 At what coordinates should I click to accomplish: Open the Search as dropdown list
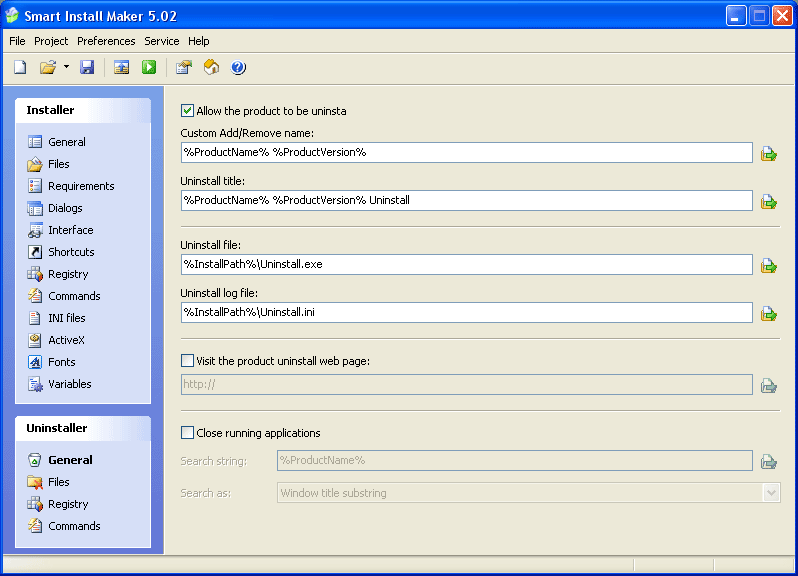click(x=770, y=493)
